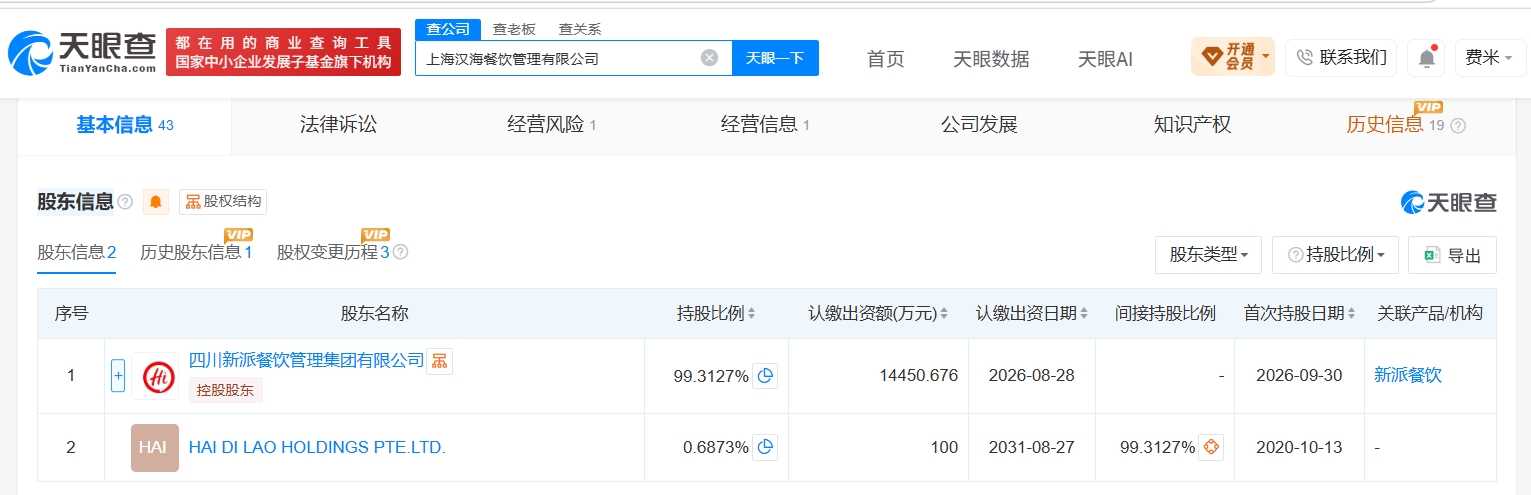The image size is (1531, 495).
Task: Click the 天眼一下 search button
Action: [x=776, y=58]
